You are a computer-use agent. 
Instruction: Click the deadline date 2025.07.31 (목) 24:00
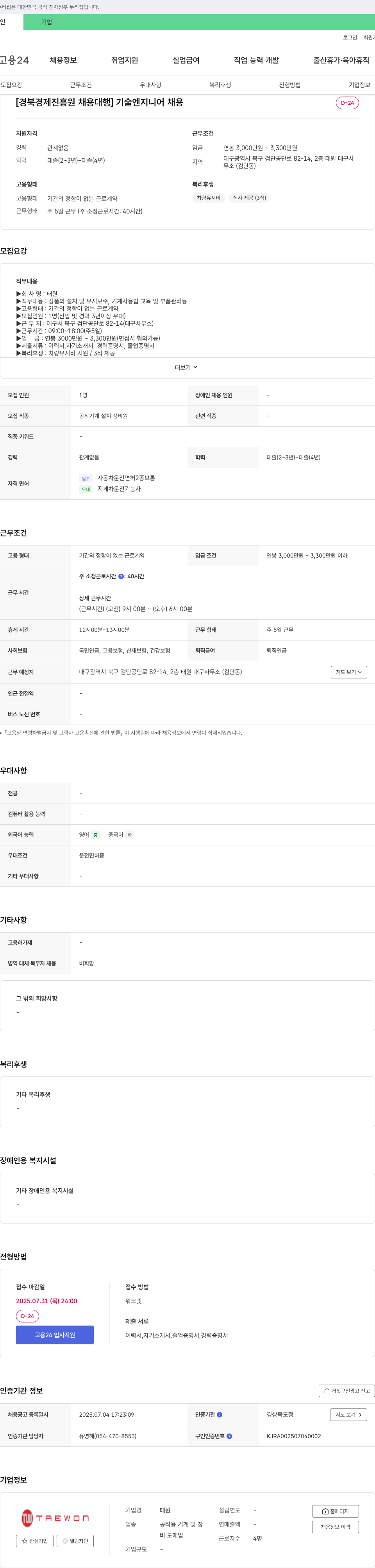47,1301
